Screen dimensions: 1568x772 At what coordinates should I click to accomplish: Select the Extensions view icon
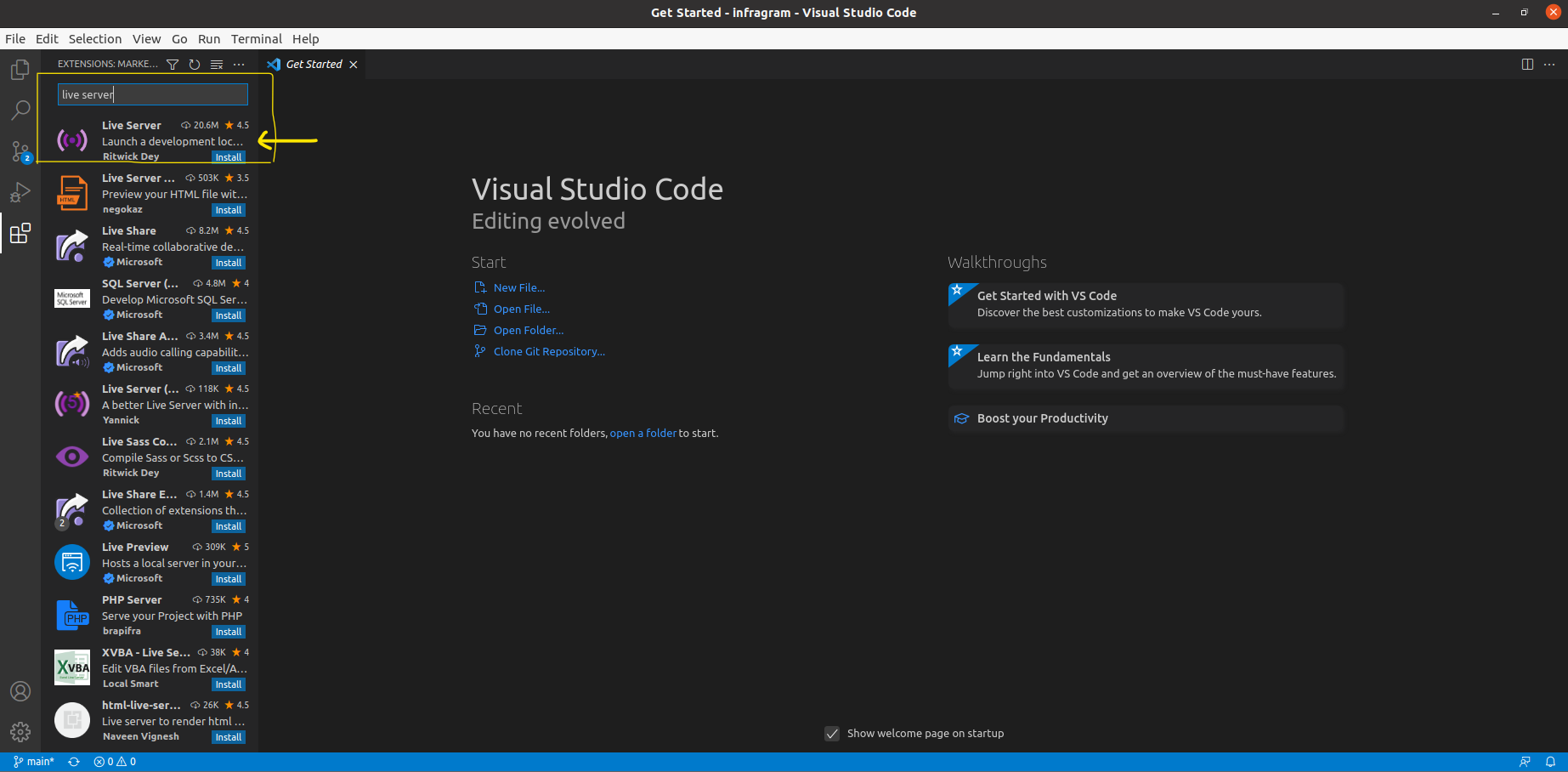coord(20,233)
